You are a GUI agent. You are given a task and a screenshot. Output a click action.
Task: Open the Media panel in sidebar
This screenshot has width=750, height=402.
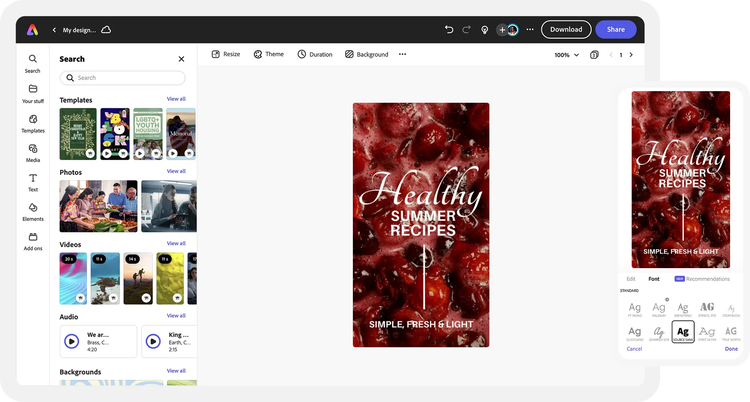point(33,153)
